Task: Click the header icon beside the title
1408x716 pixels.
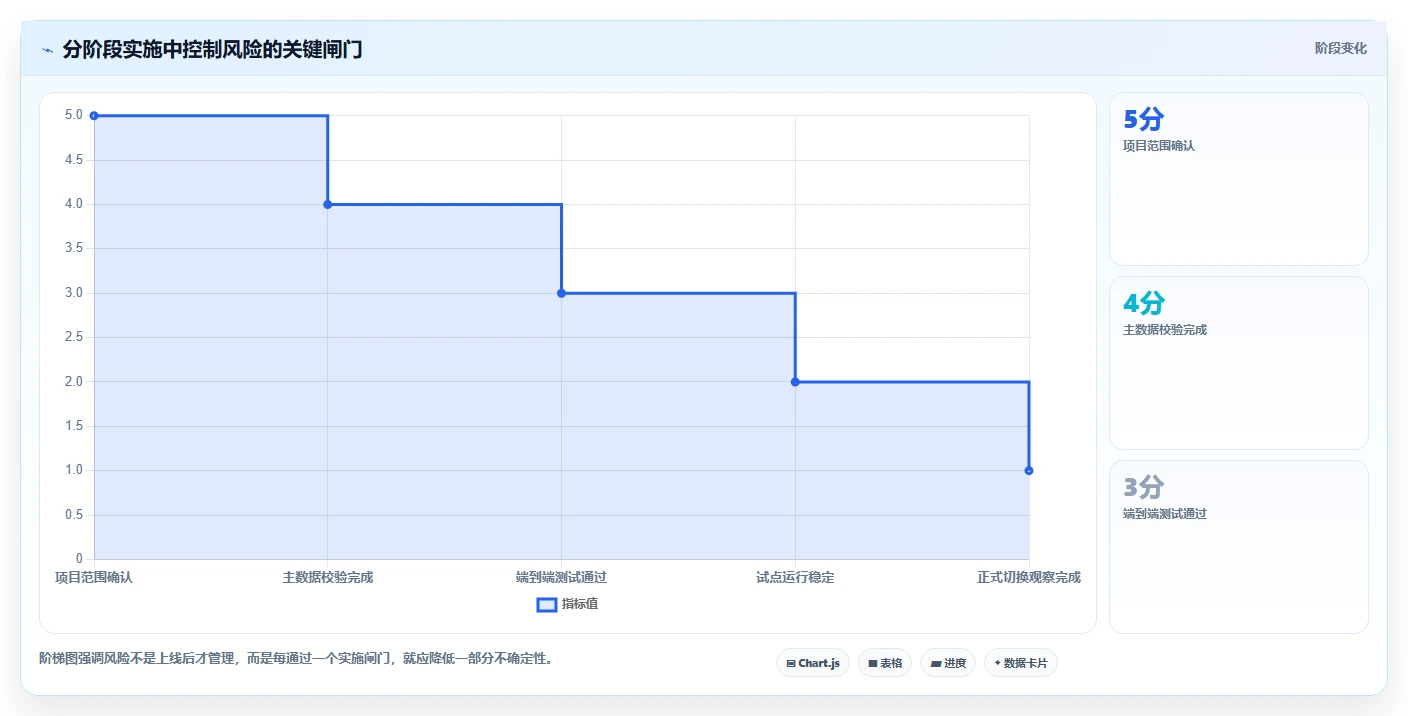Action: pos(47,50)
